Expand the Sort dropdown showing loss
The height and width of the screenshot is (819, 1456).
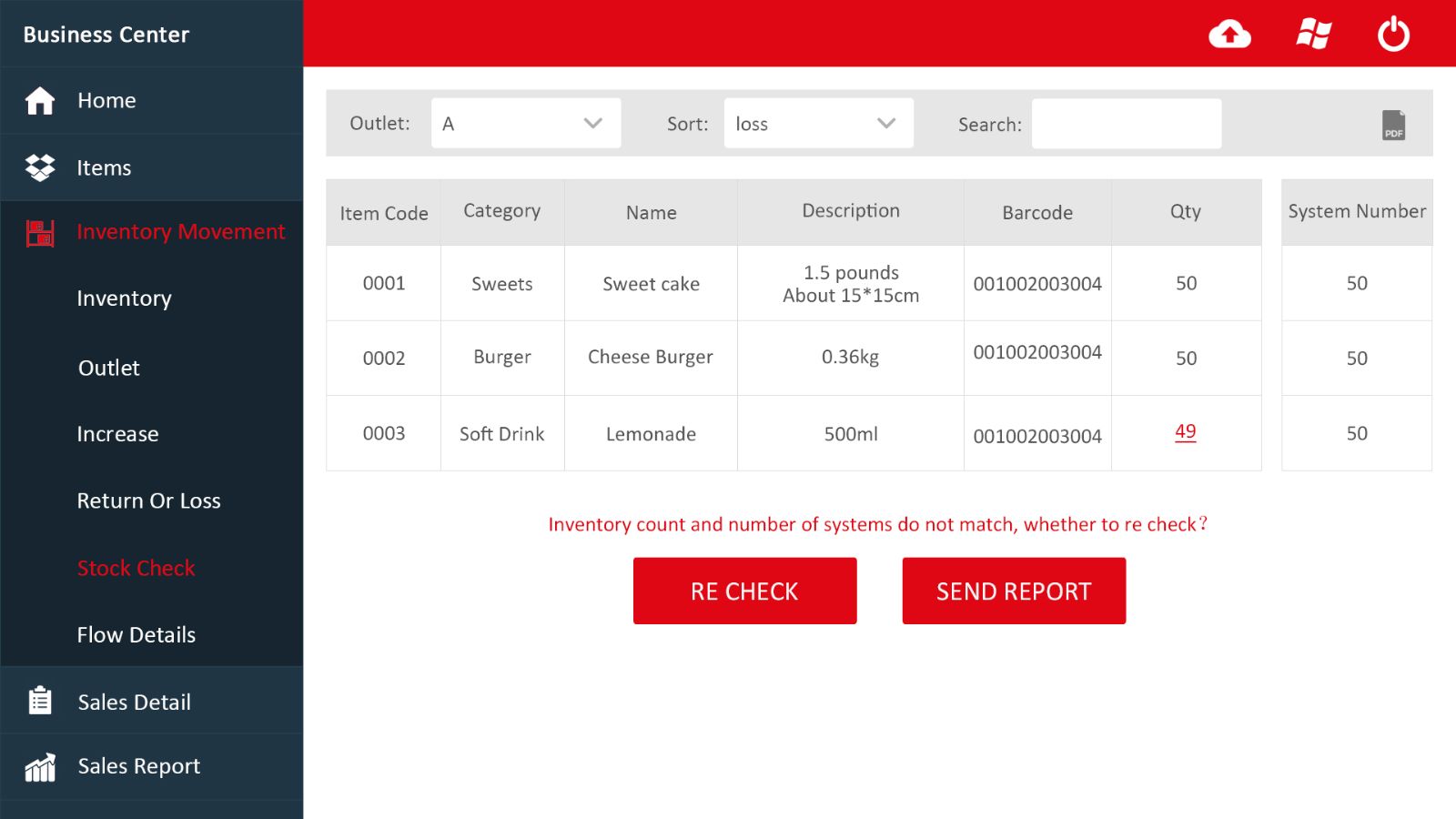pos(818,124)
